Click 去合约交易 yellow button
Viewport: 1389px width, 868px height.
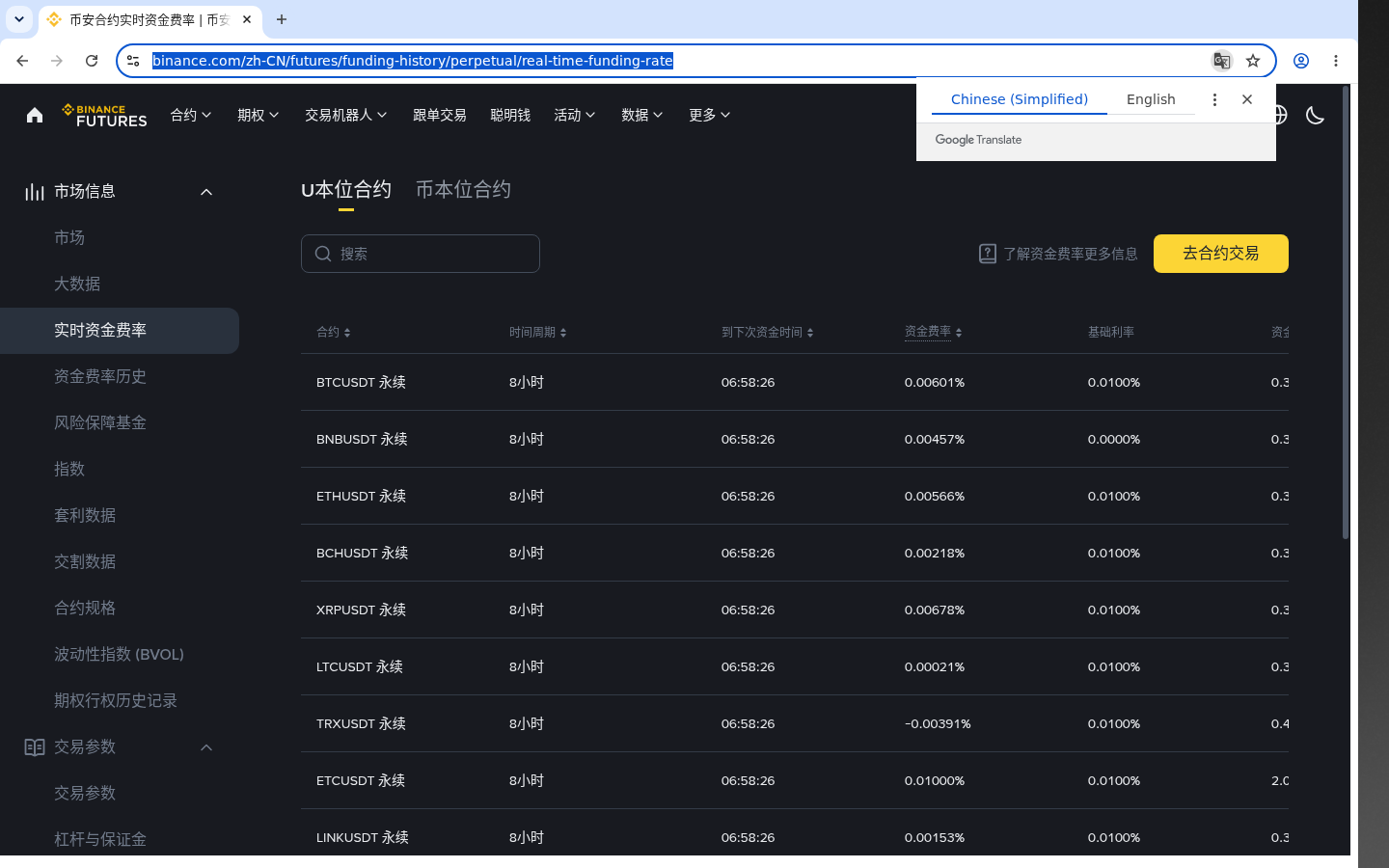point(1221,254)
